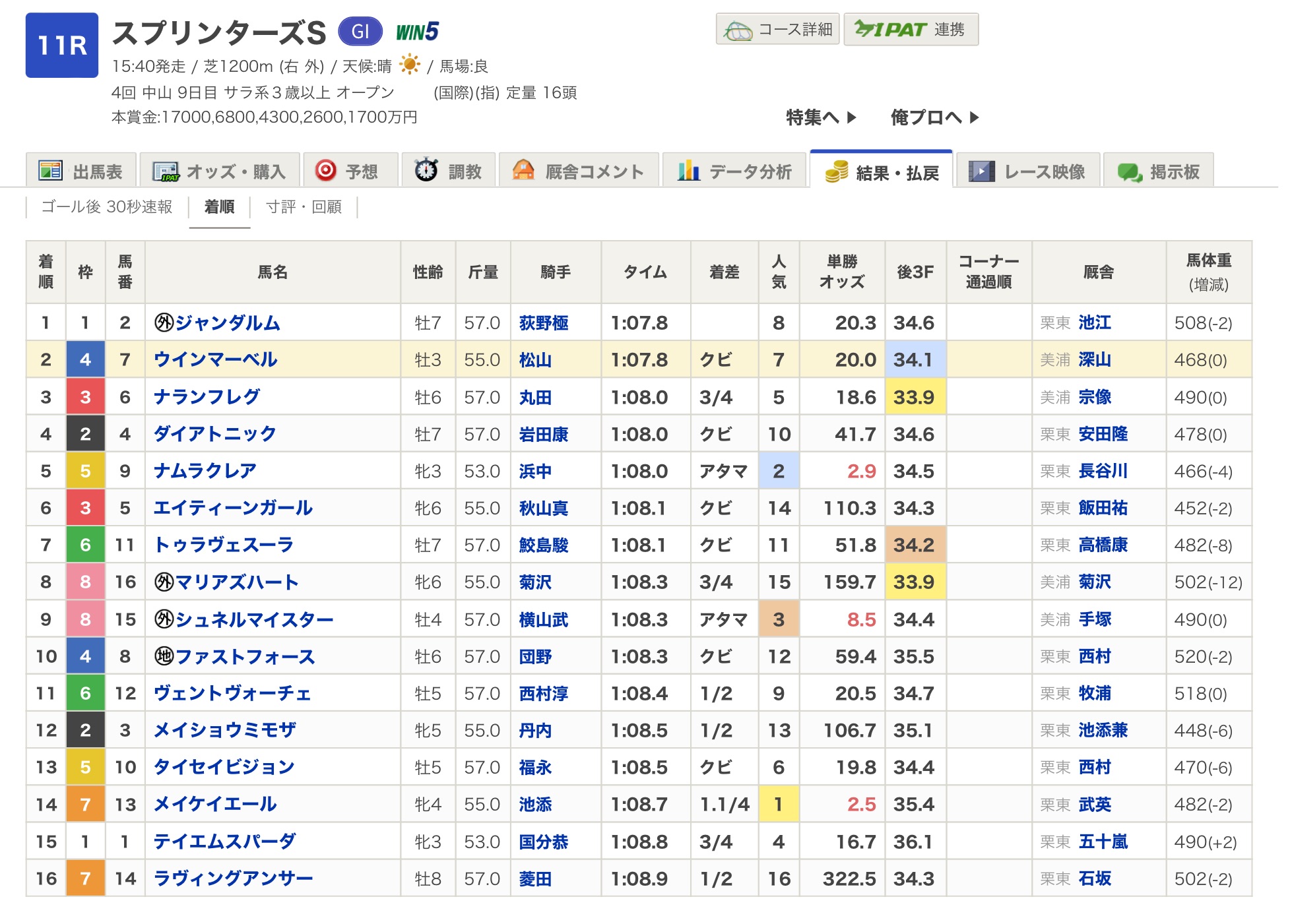
Task: Open horse ファストフォース page
Action: (245, 656)
